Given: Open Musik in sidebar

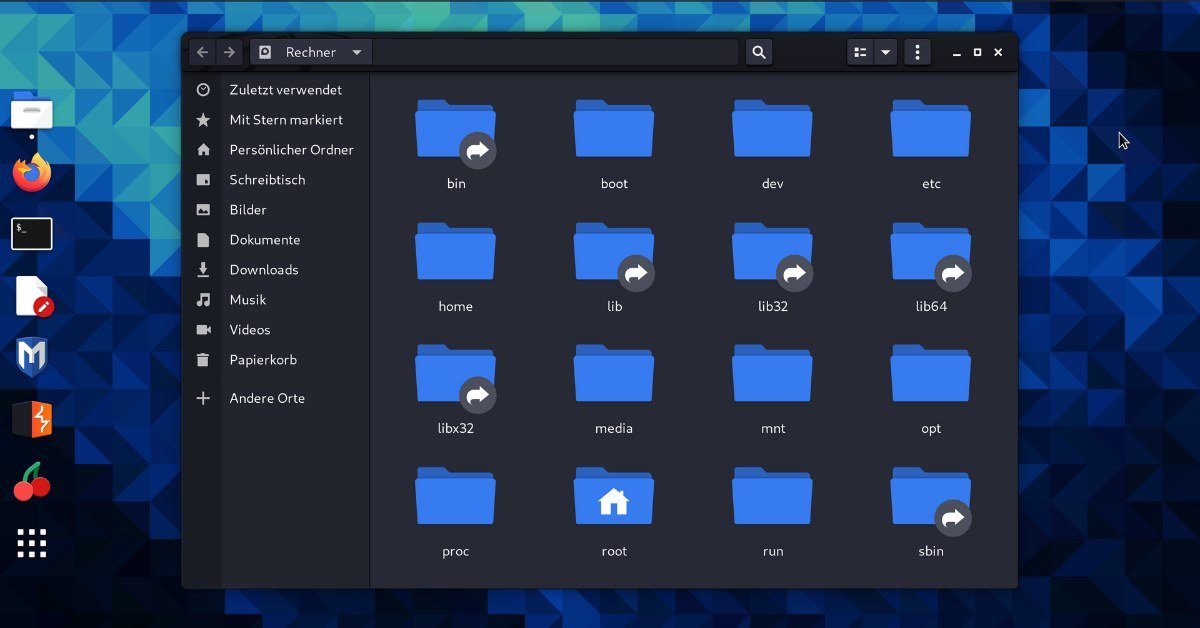Looking at the screenshot, I should 248,300.
